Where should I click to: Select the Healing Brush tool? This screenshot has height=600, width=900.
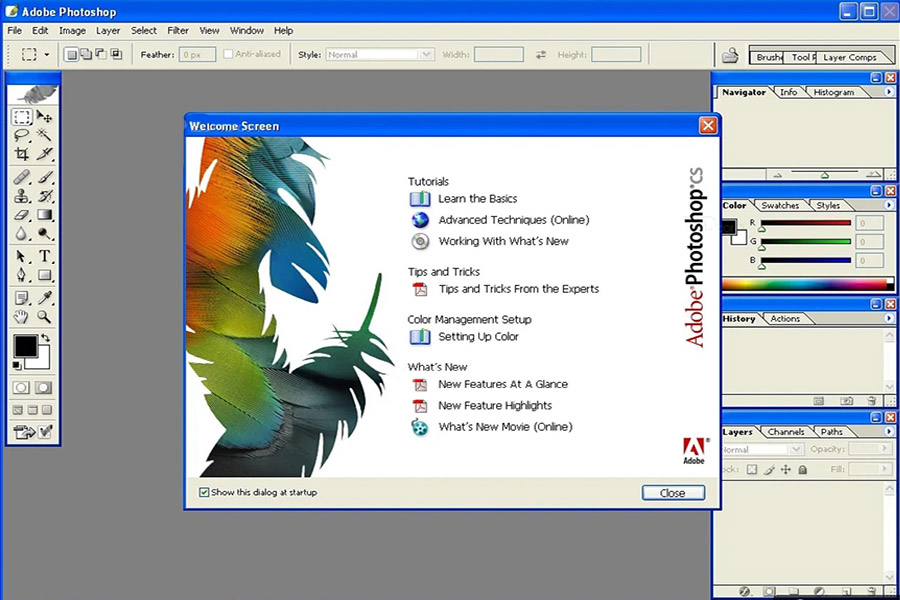22,177
